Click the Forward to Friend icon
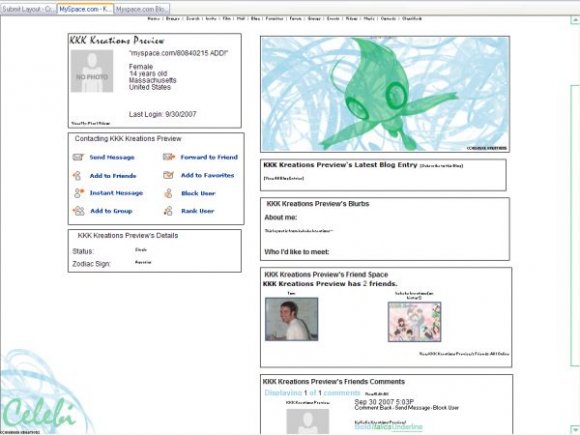580x435 pixels. [169, 157]
